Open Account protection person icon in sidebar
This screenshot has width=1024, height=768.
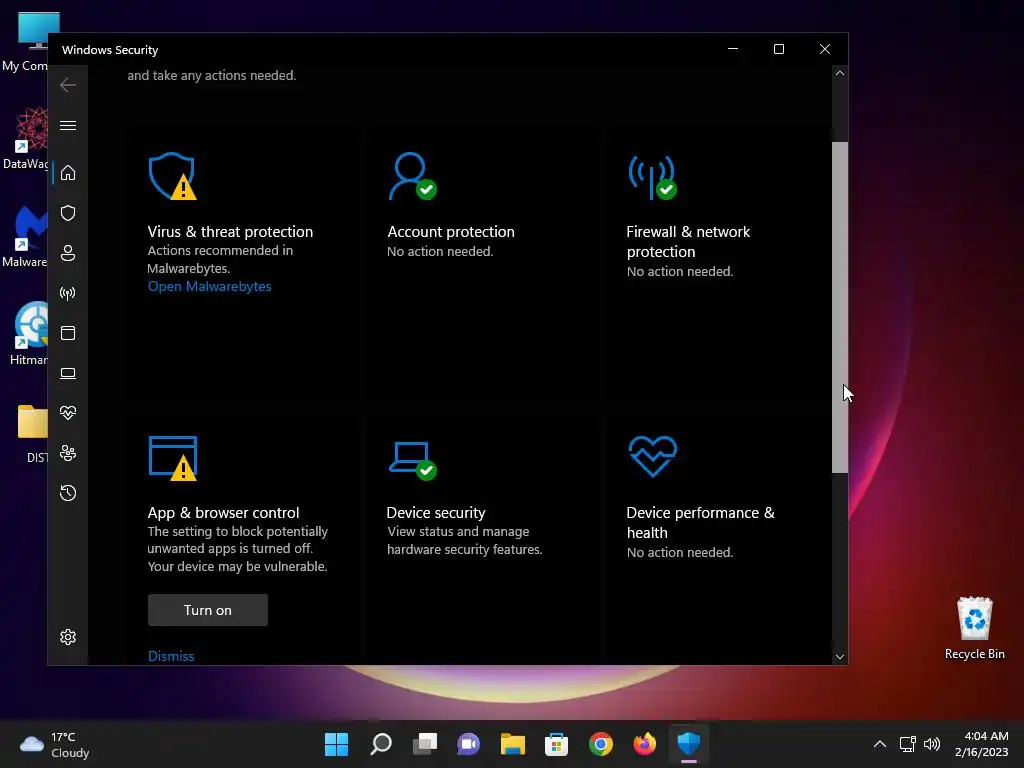tap(68, 253)
